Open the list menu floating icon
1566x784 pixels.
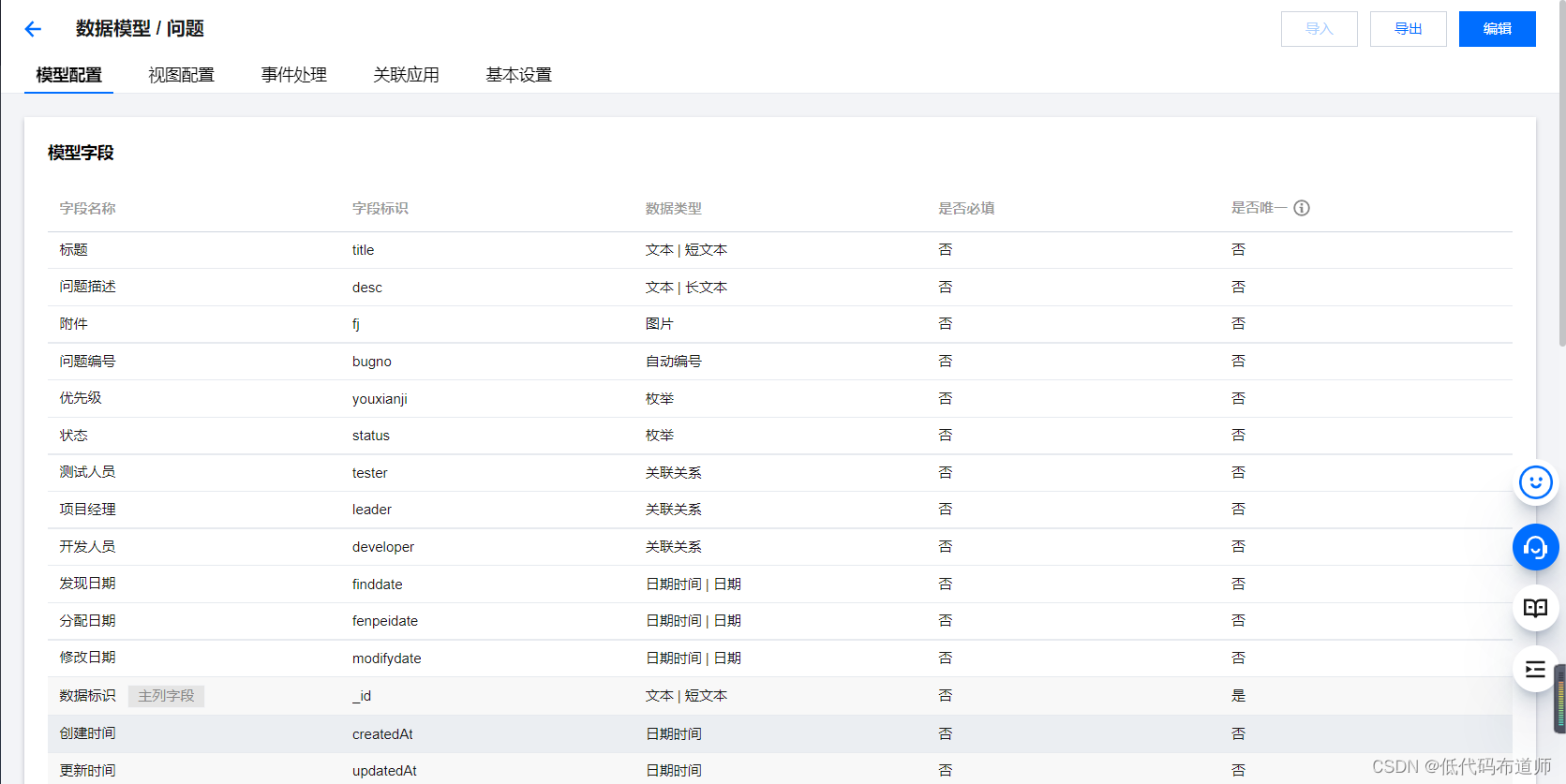click(x=1535, y=669)
